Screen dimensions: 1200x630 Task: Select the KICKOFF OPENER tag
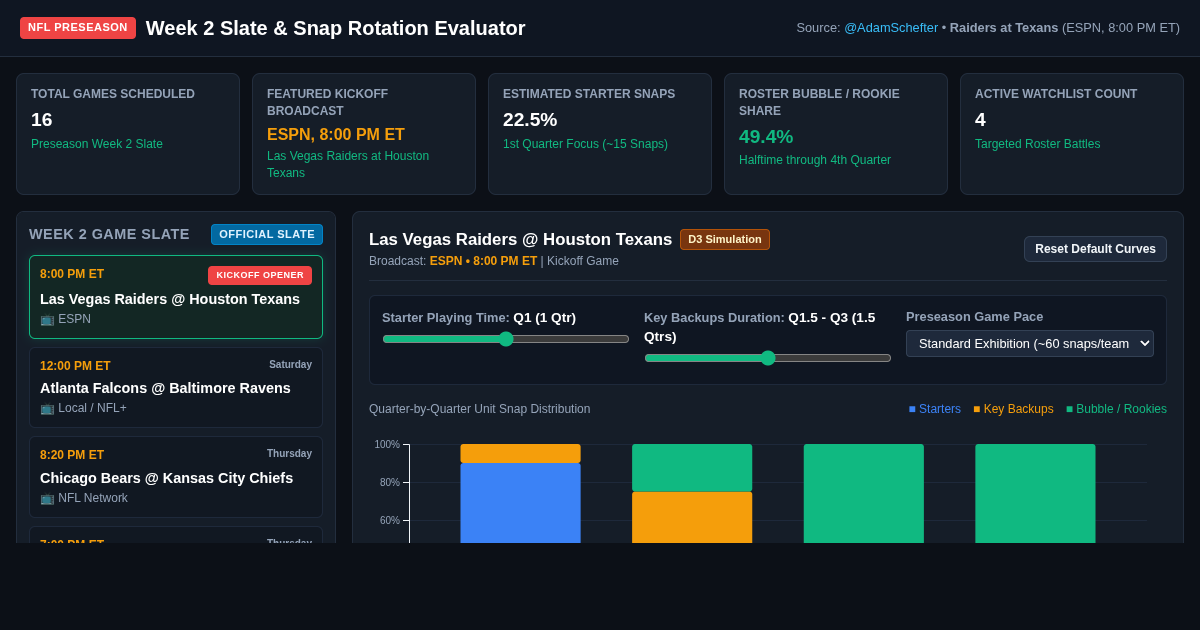click(x=260, y=275)
